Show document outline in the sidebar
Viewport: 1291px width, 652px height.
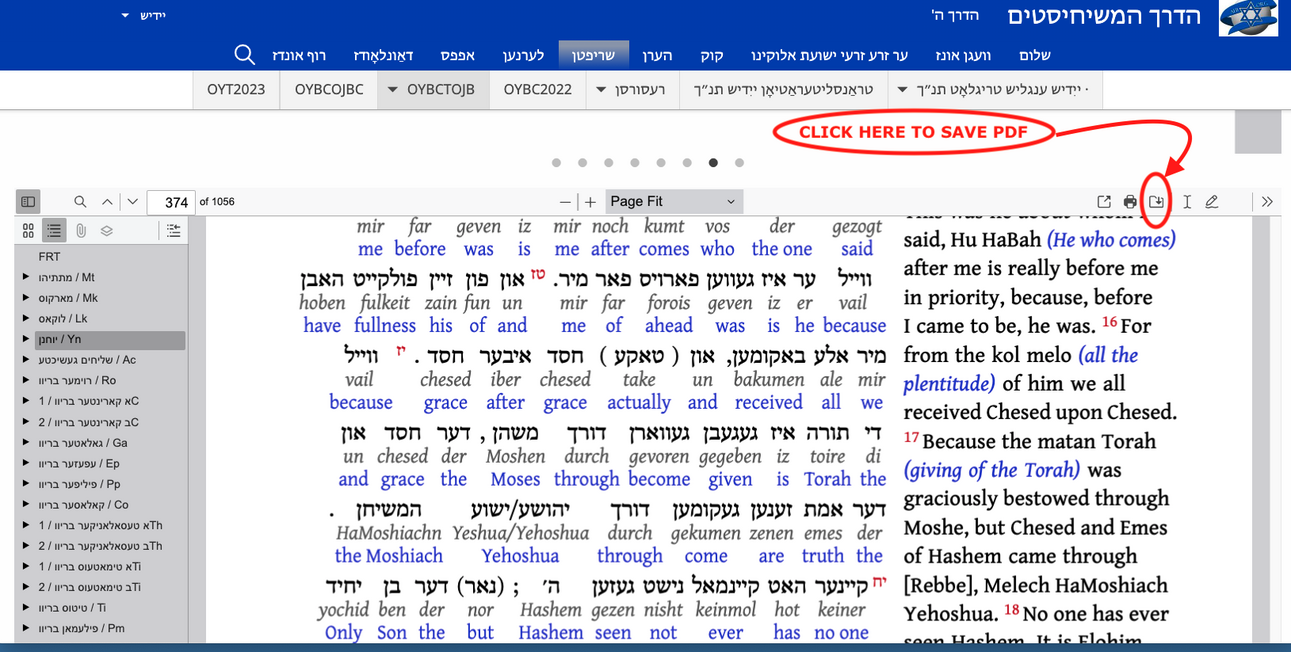pyautogui.click(x=54, y=231)
